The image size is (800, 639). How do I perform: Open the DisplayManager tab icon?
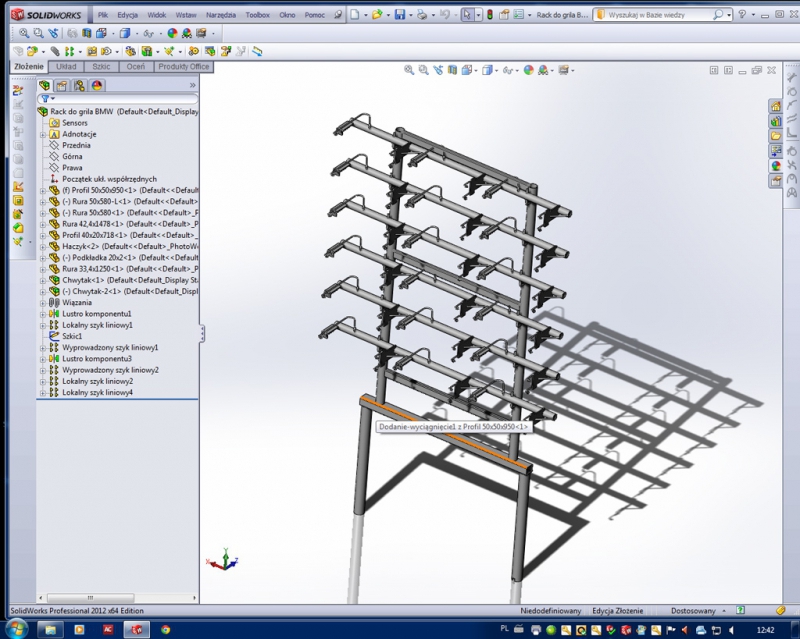pyautogui.click(x=97, y=86)
